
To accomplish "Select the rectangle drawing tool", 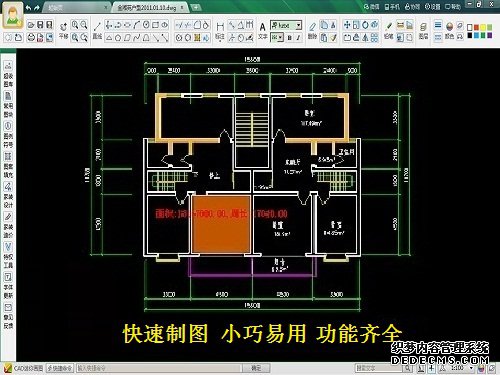I will 155,25.
